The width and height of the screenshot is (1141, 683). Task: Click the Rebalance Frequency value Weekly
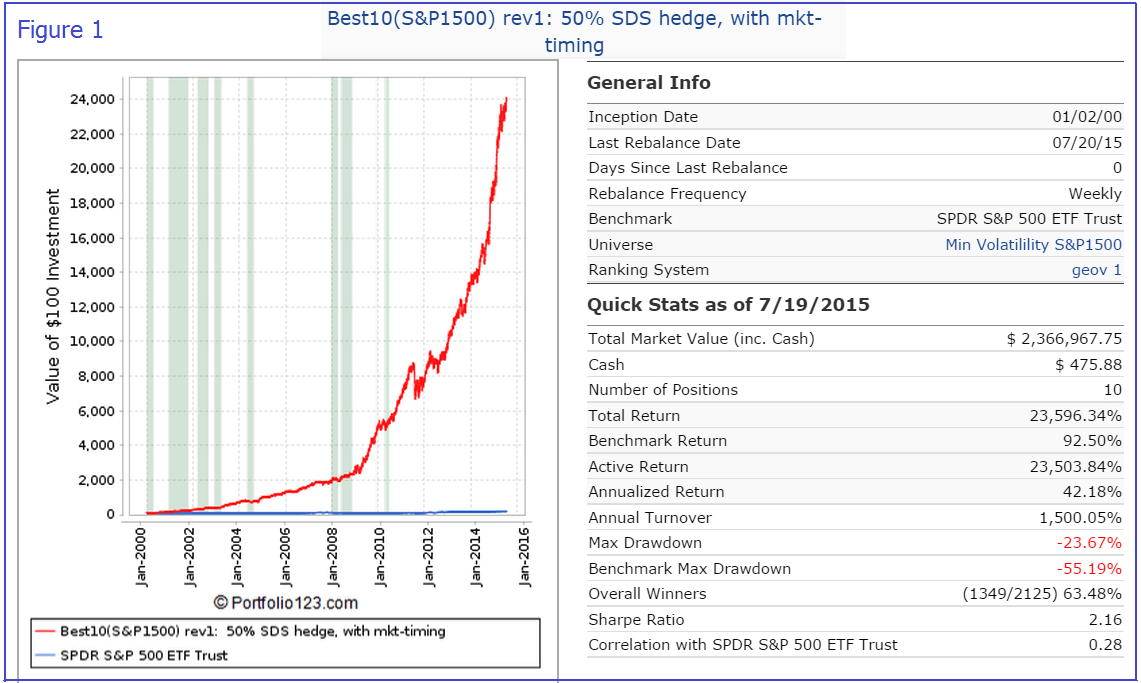point(1095,193)
